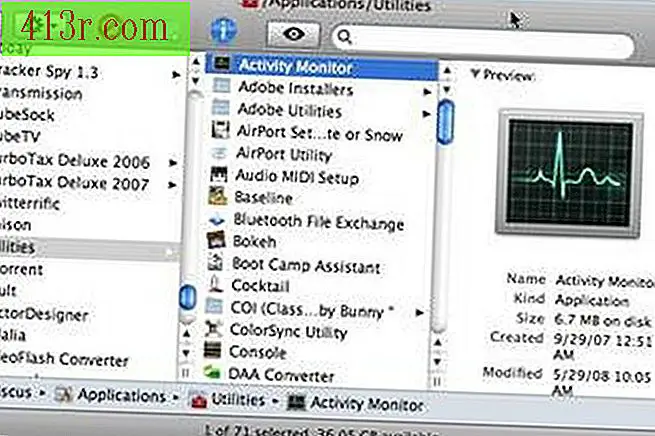
Task: Expand the Adobe Installers folder arrow
Action: [427, 91]
